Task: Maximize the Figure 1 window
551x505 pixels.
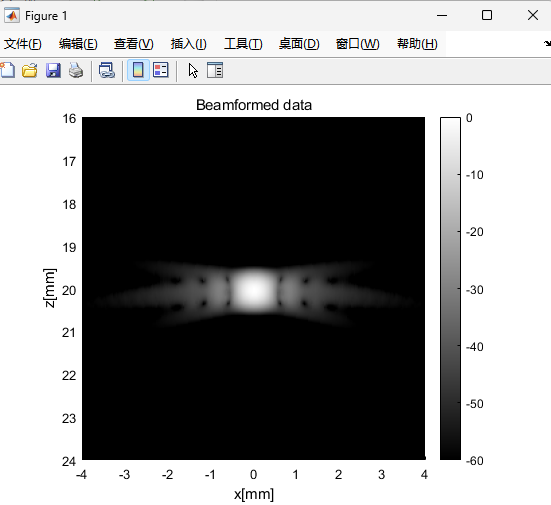Action: [x=487, y=15]
